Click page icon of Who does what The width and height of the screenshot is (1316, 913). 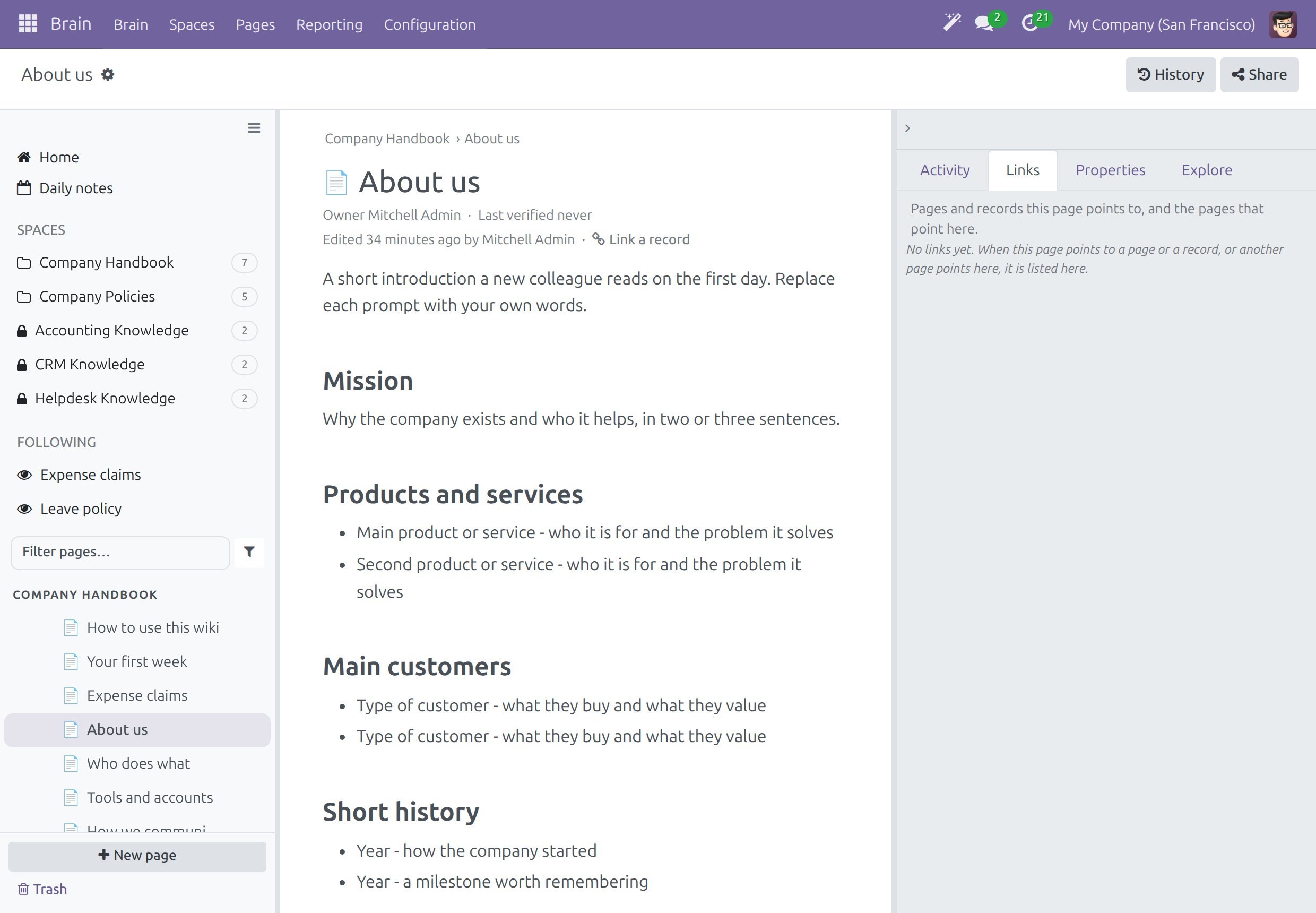point(71,764)
